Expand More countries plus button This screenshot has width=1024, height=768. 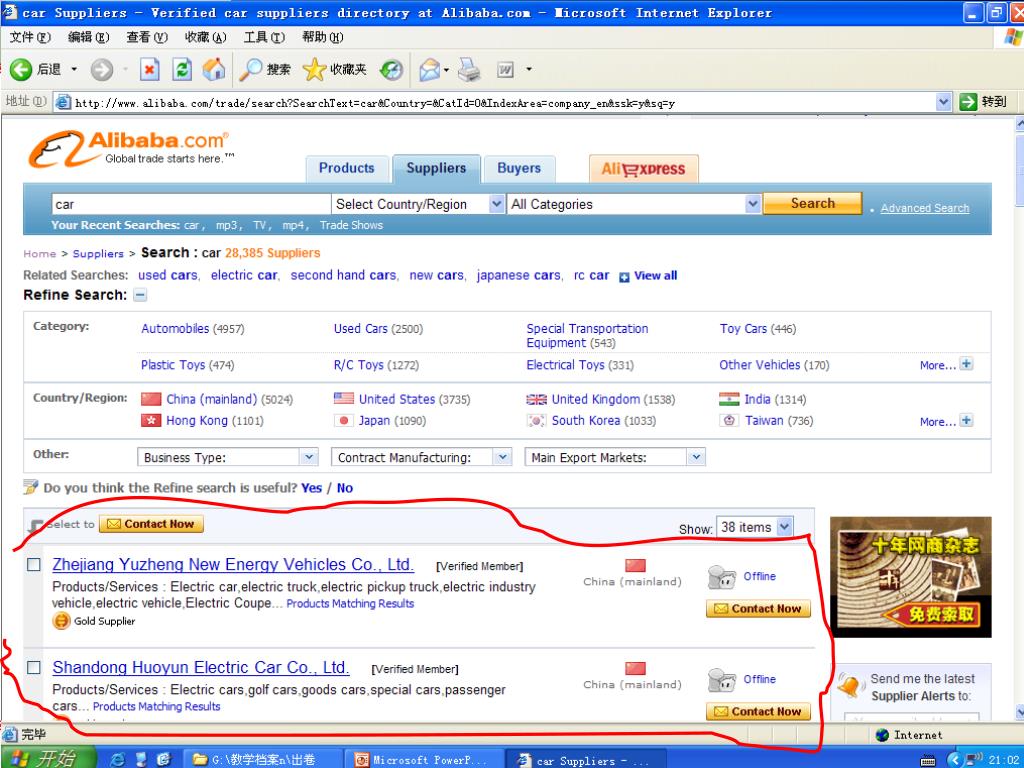point(966,420)
